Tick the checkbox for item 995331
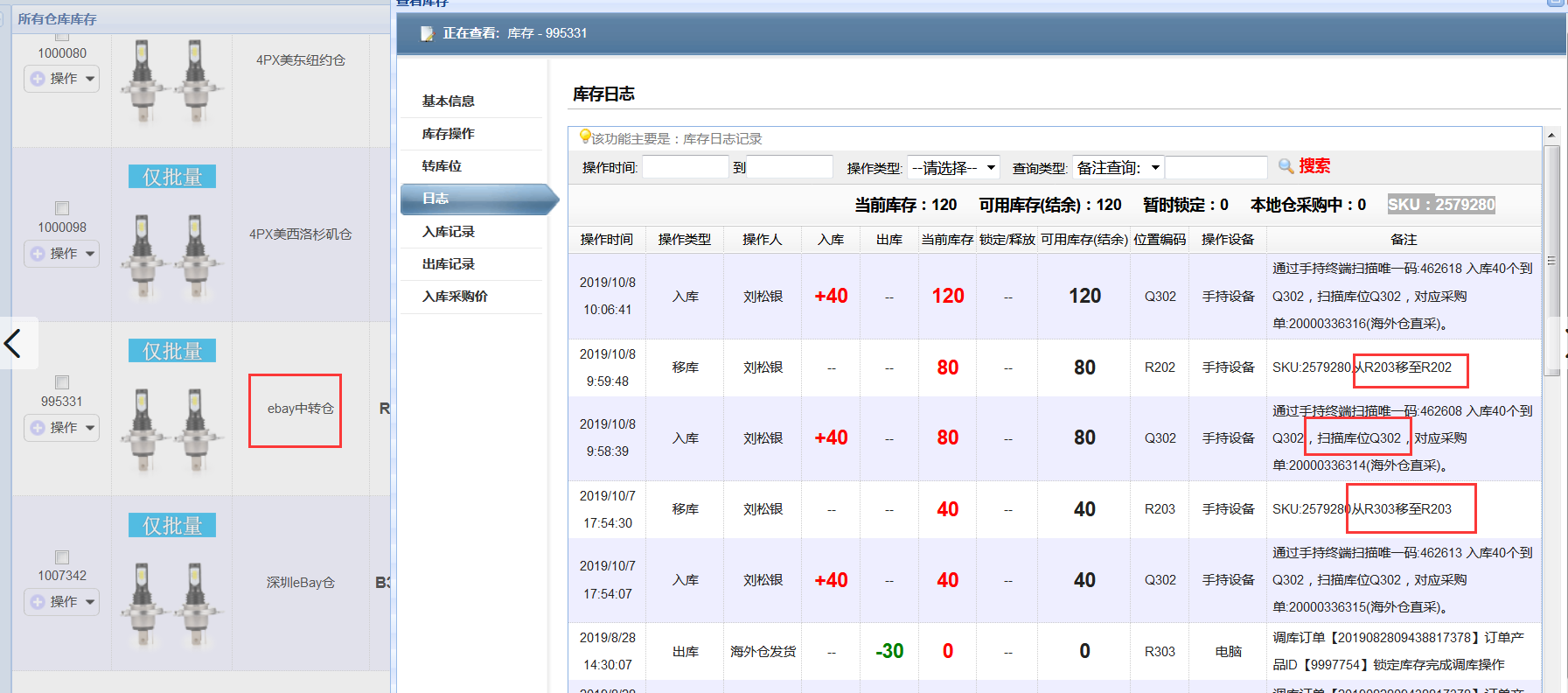Image resolution: width=1568 pixels, height=693 pixels. 62,382
